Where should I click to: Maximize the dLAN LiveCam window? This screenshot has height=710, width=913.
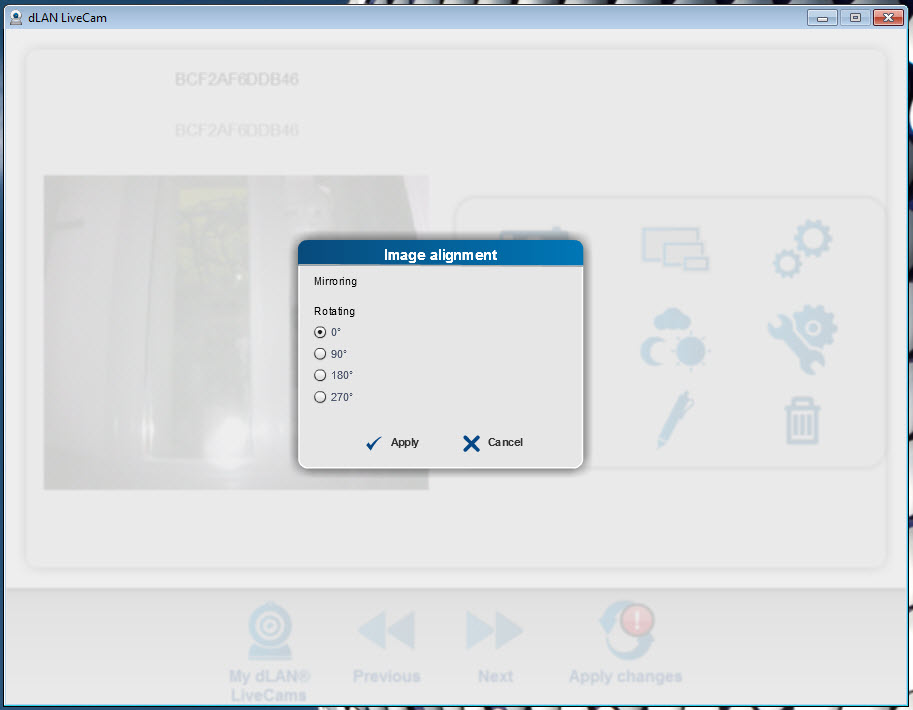pyautogui.click(x=855, y=18)
